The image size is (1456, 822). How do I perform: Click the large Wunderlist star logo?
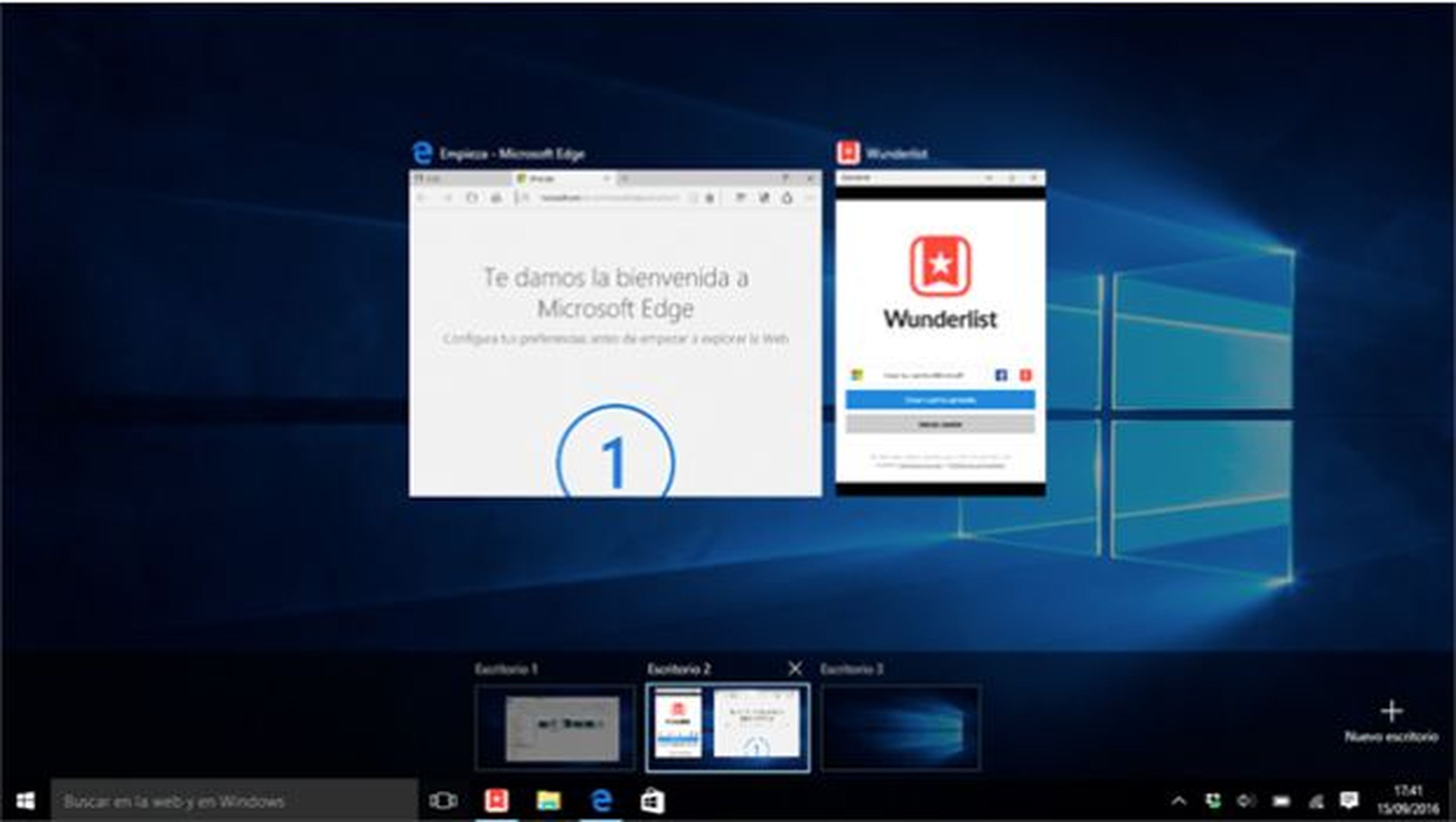940,266
